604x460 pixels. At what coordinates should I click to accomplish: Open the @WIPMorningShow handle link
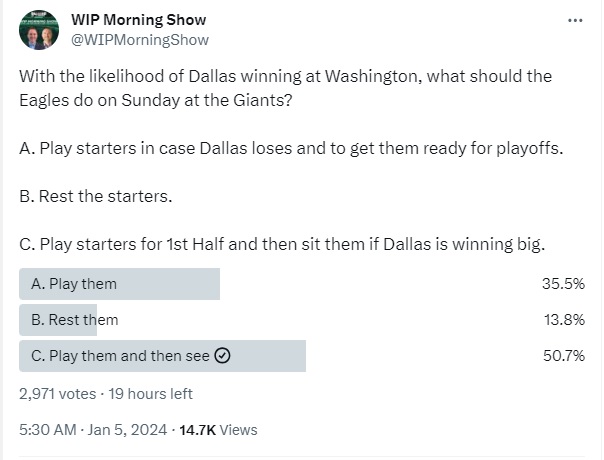(x=139, y=40)
